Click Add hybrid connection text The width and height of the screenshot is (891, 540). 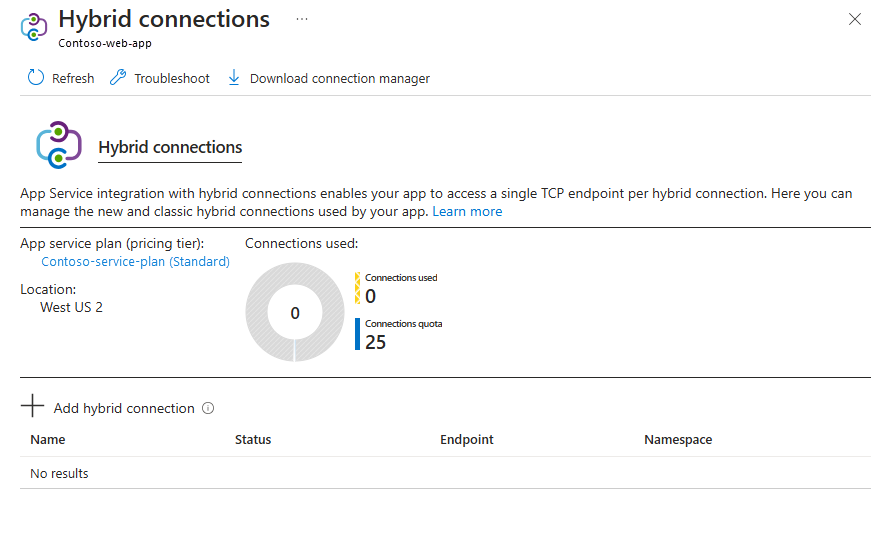pos(124,408)
